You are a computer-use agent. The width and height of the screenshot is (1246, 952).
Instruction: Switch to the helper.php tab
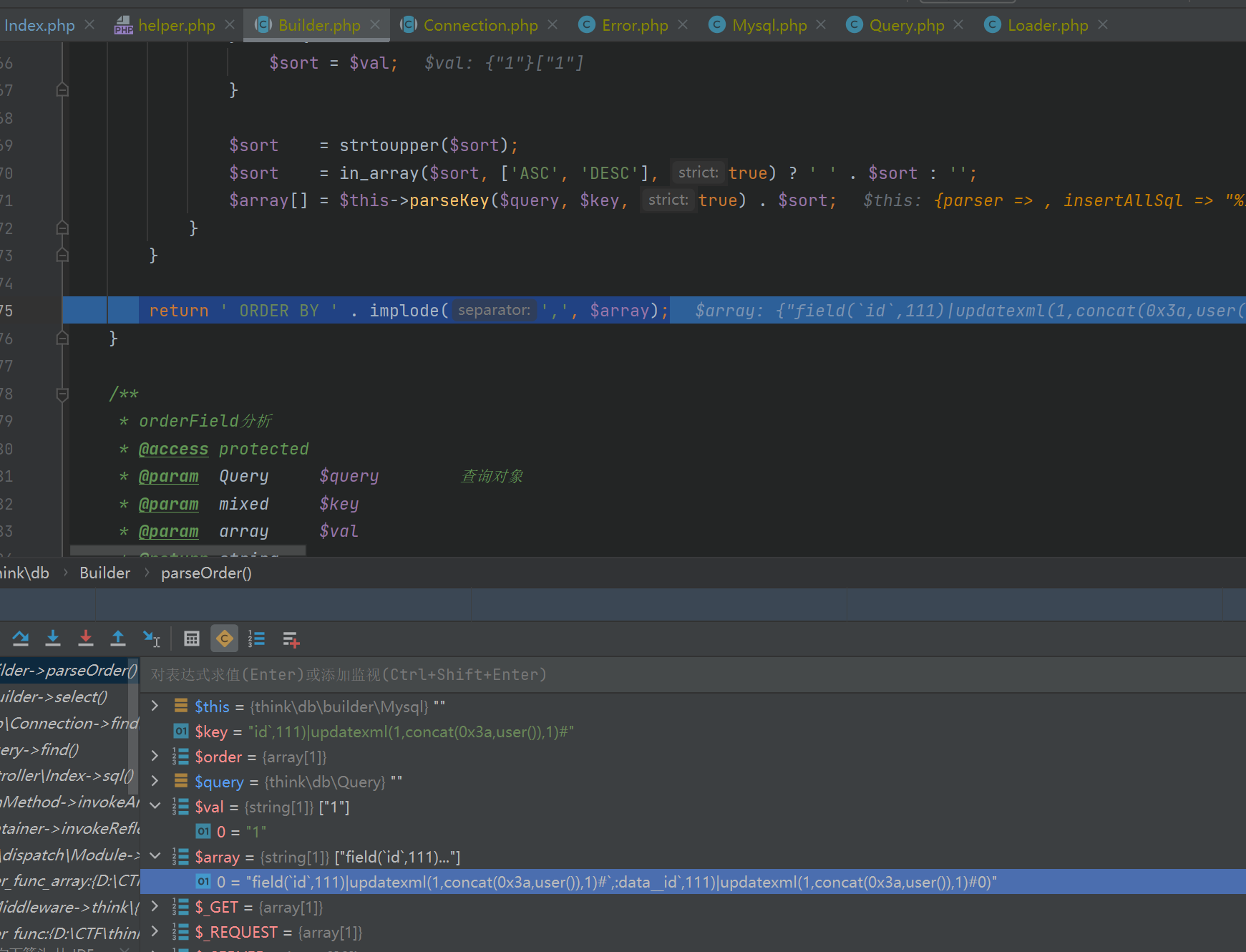(176, 25)
